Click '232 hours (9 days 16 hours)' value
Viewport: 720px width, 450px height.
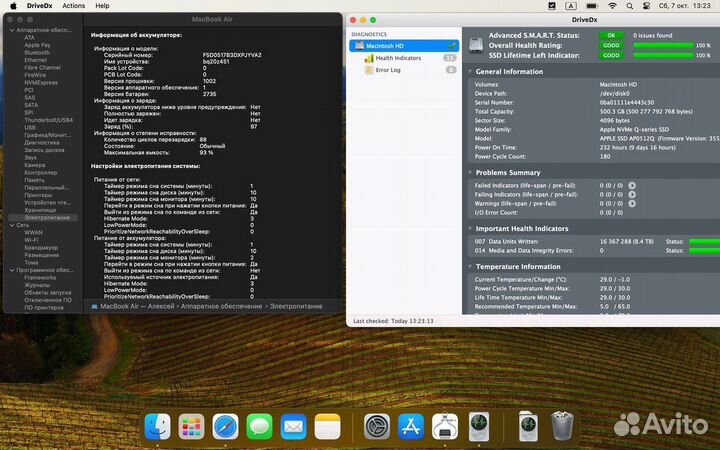[637, 147]
